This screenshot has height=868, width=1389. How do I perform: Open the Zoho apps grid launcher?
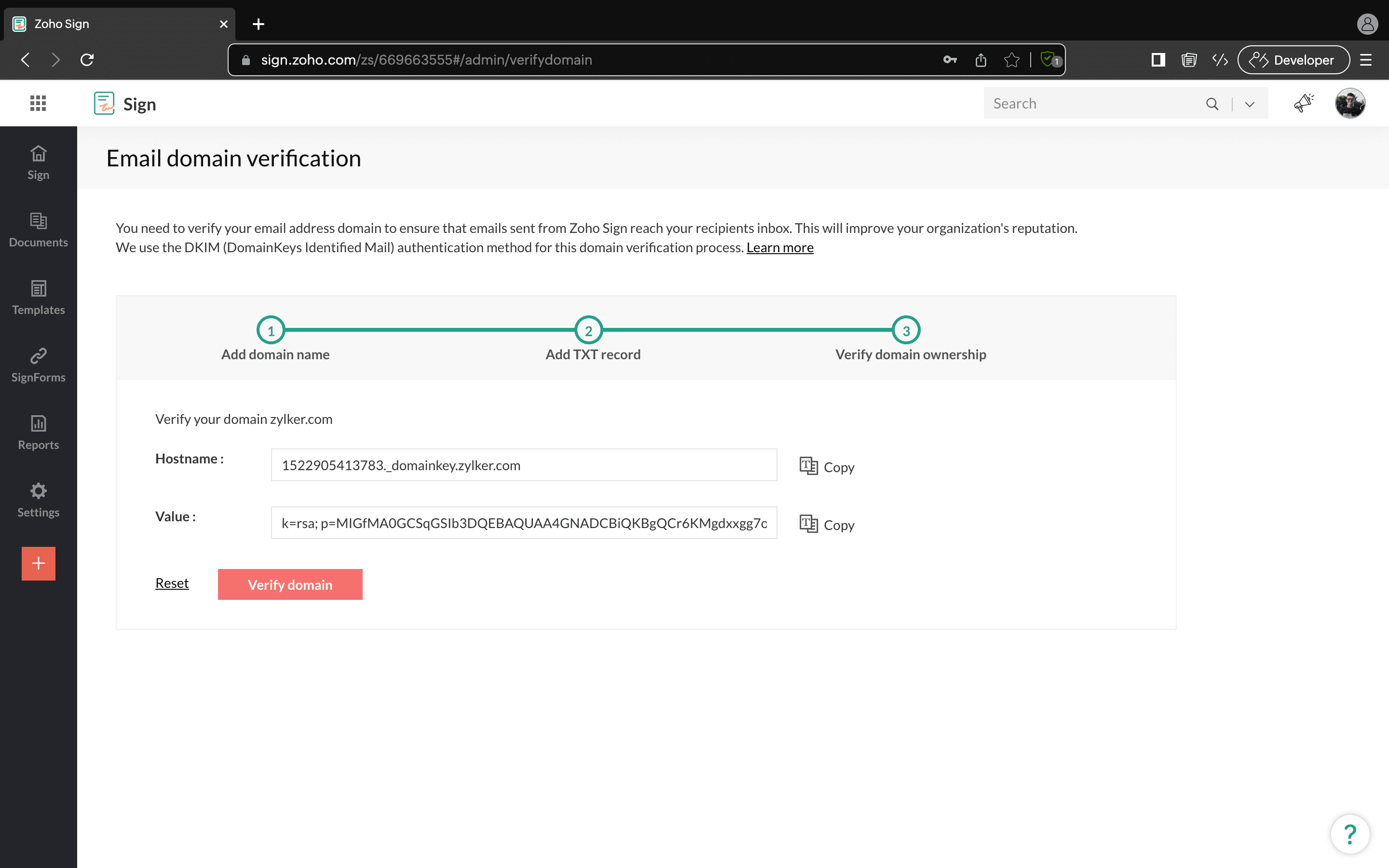[x=38, y=103]
